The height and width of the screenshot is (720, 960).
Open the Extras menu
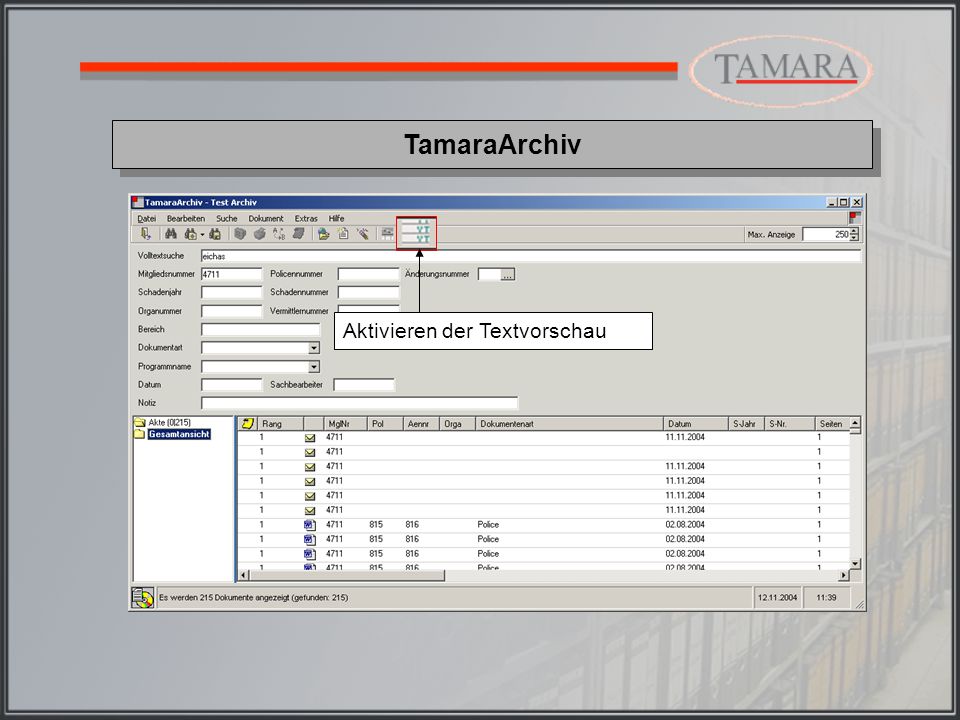coord(306,219)
